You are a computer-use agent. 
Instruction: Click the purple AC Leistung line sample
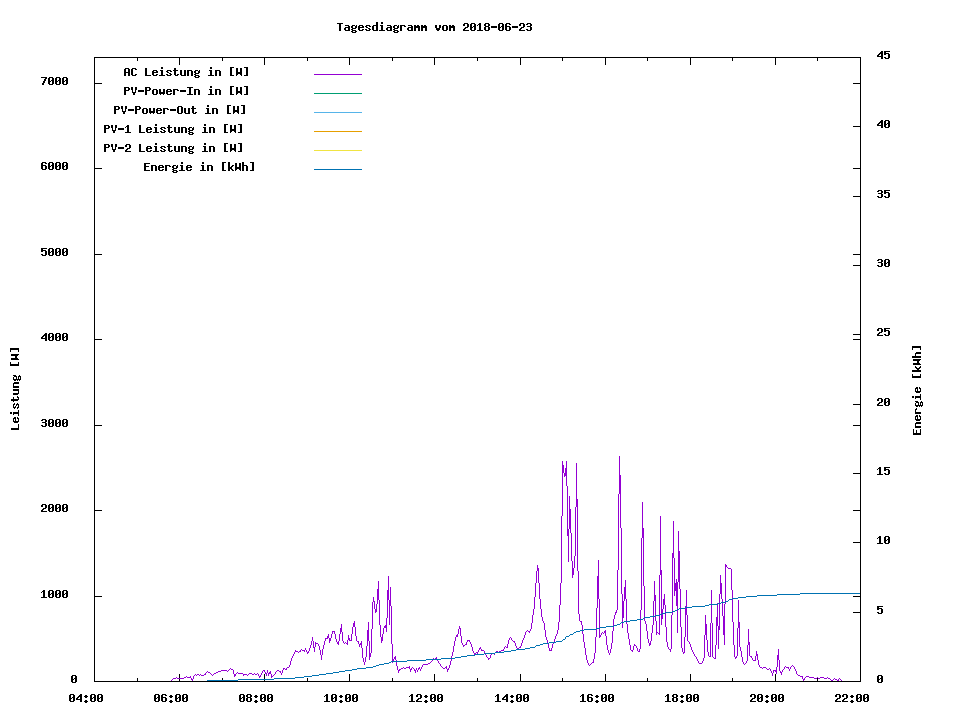point(337,74)
